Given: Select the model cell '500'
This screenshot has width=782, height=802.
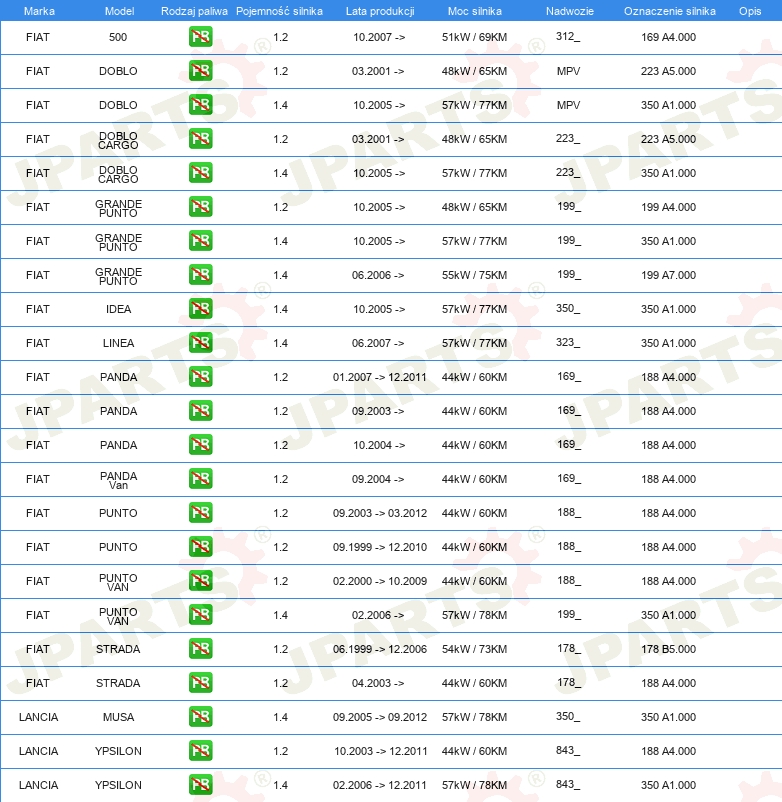Looking at the screenshot, I should (x=118, y=37).
